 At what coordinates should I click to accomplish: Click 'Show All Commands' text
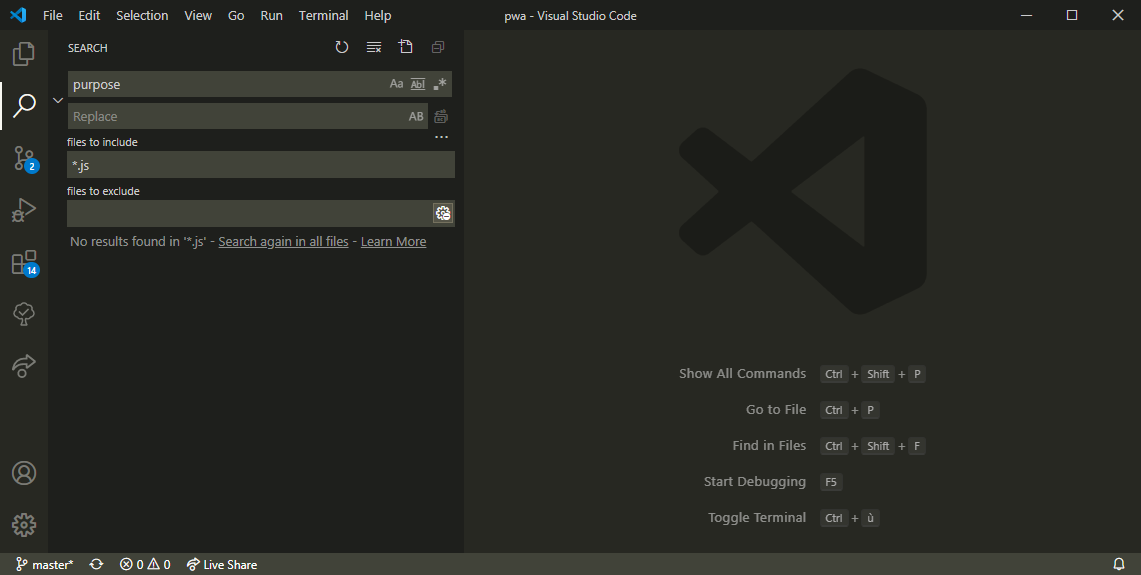742,373
